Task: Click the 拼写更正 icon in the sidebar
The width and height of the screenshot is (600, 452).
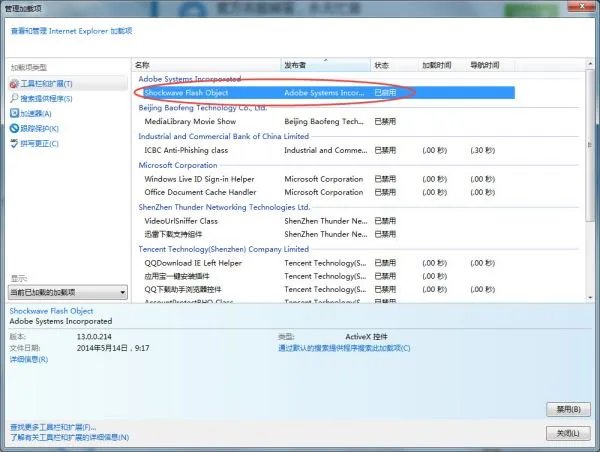Action: [x=14, y=143]
